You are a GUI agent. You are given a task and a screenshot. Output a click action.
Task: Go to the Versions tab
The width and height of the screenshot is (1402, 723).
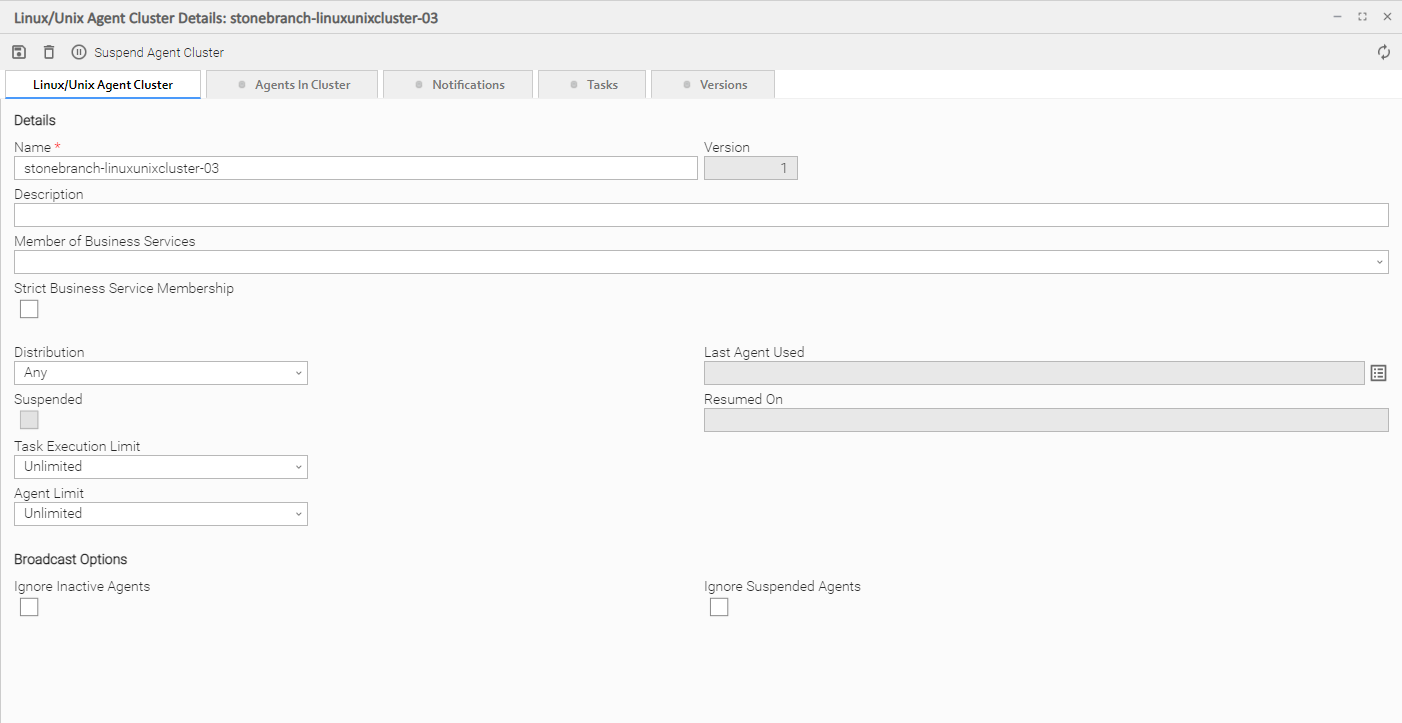713,85
